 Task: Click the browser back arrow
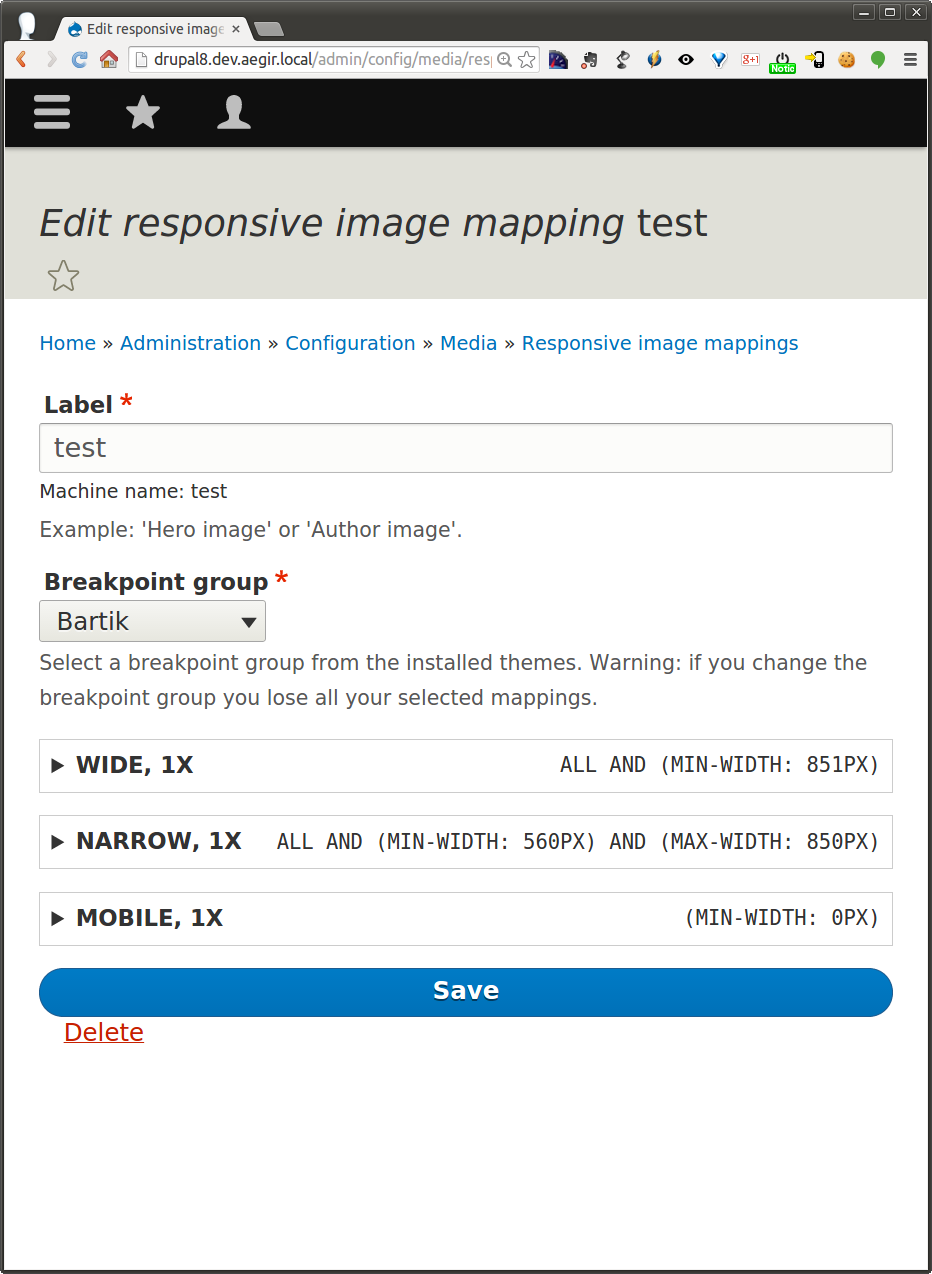coord(21,60)
